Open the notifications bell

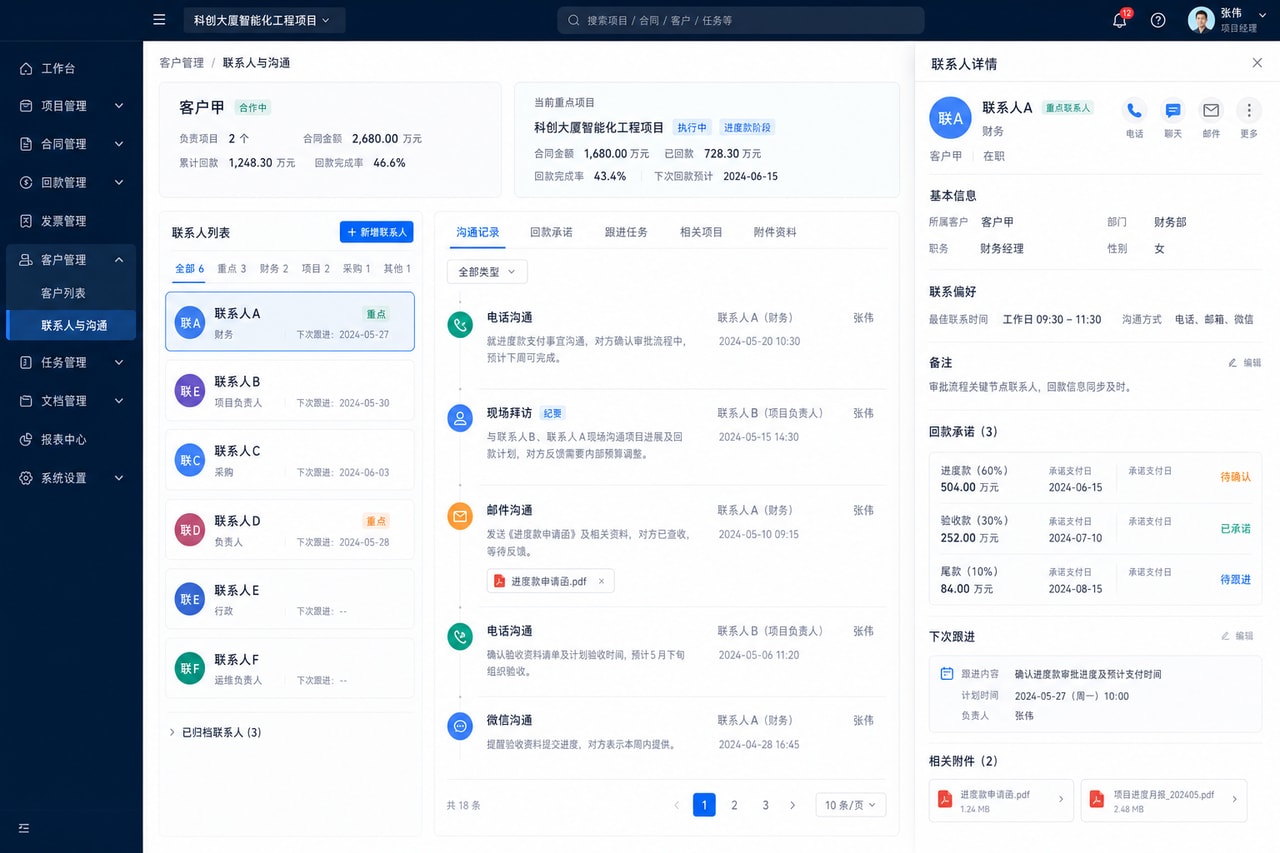[1120, 20]
